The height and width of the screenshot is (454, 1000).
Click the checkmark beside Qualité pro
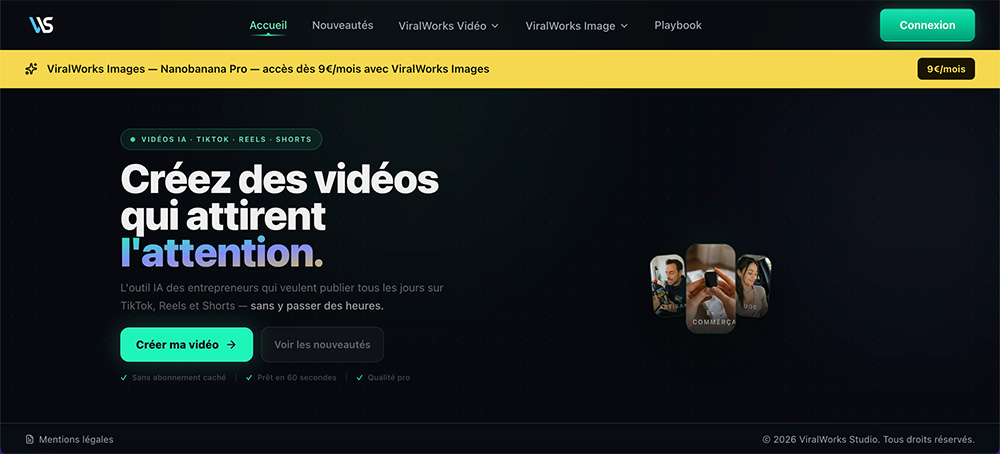tap(360, 377)
